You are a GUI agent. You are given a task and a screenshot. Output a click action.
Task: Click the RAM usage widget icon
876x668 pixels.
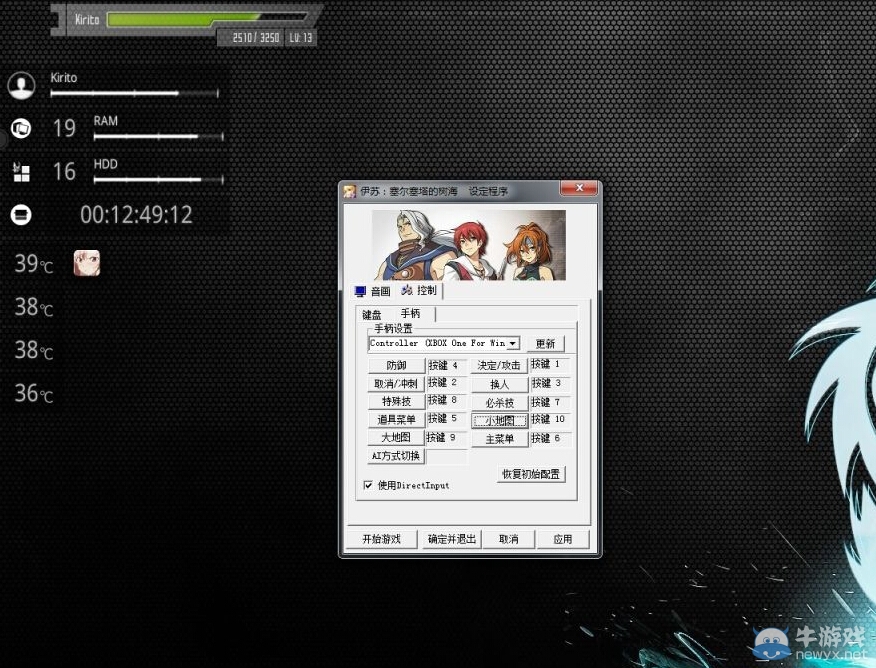click(20, 128)
